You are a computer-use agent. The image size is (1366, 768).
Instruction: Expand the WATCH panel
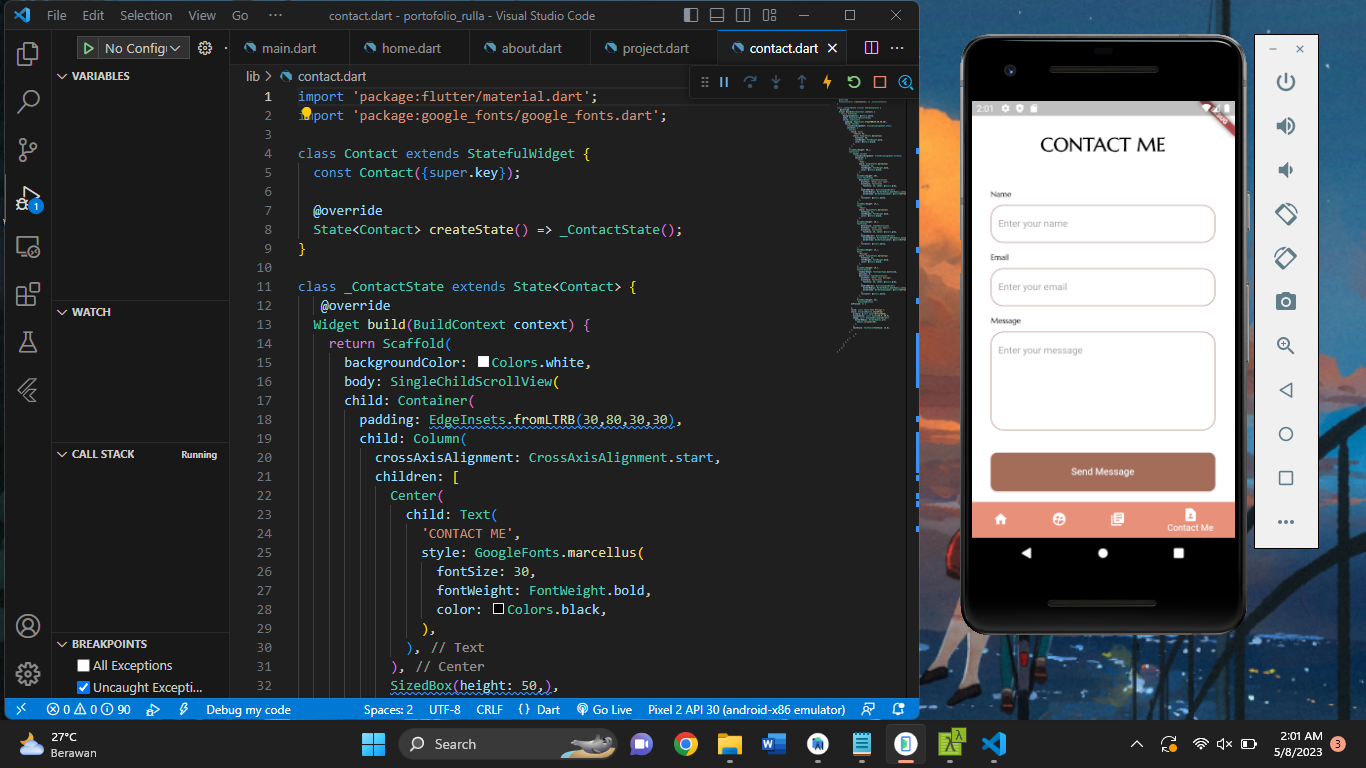62,311
